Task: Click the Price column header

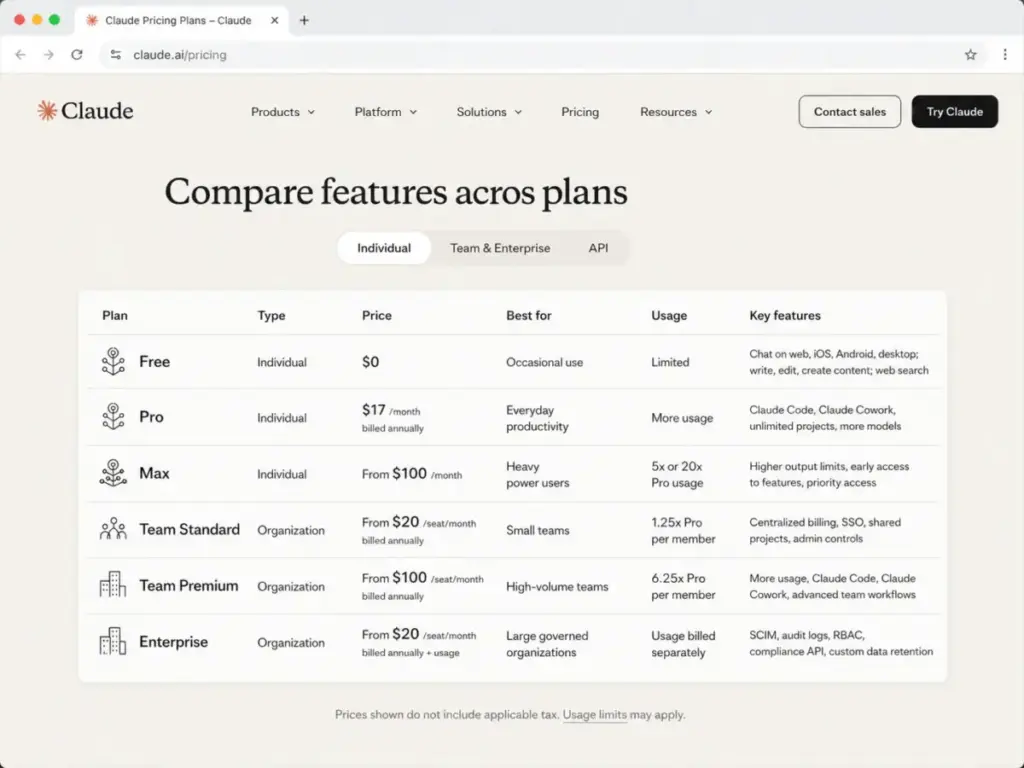Action: point(377,315)
